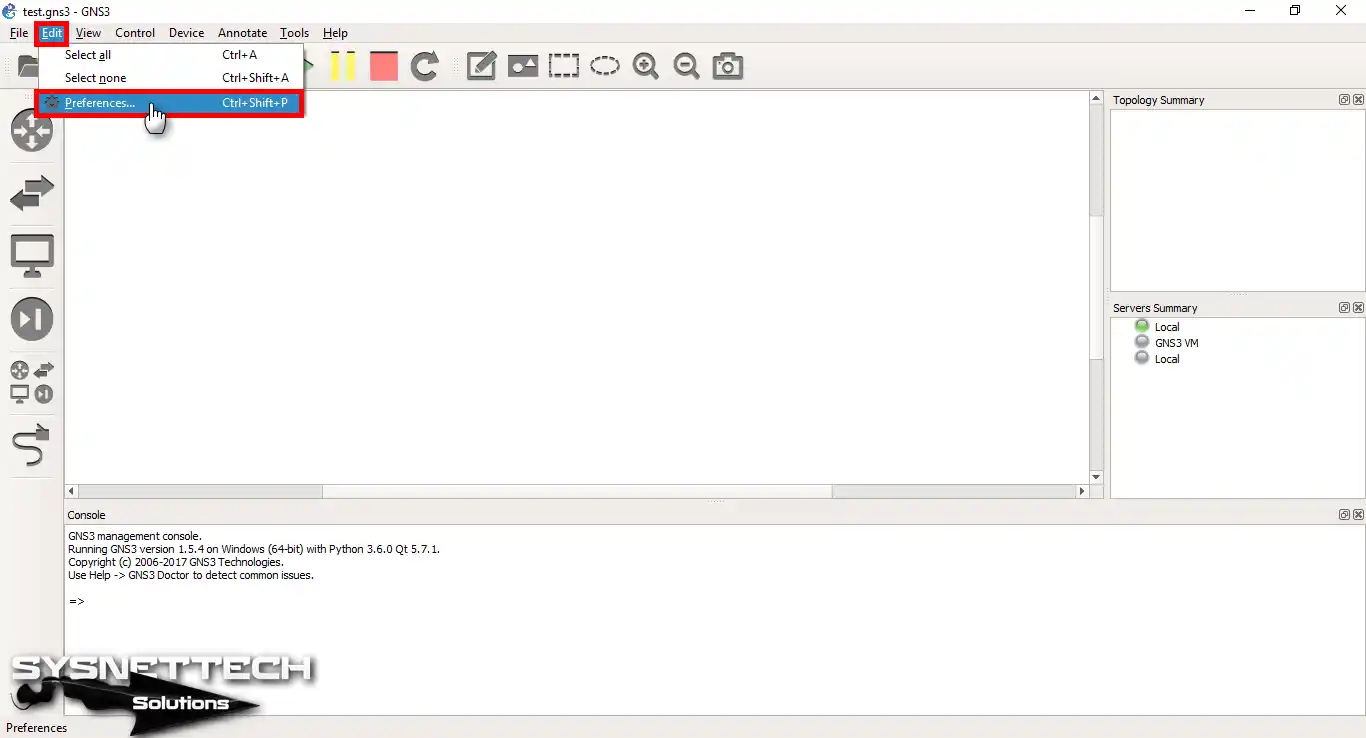Image resolution: width=1366 pixels, height=738 pixels.
Task: Browse security devices sidebar icon
Action: point(32,319)
